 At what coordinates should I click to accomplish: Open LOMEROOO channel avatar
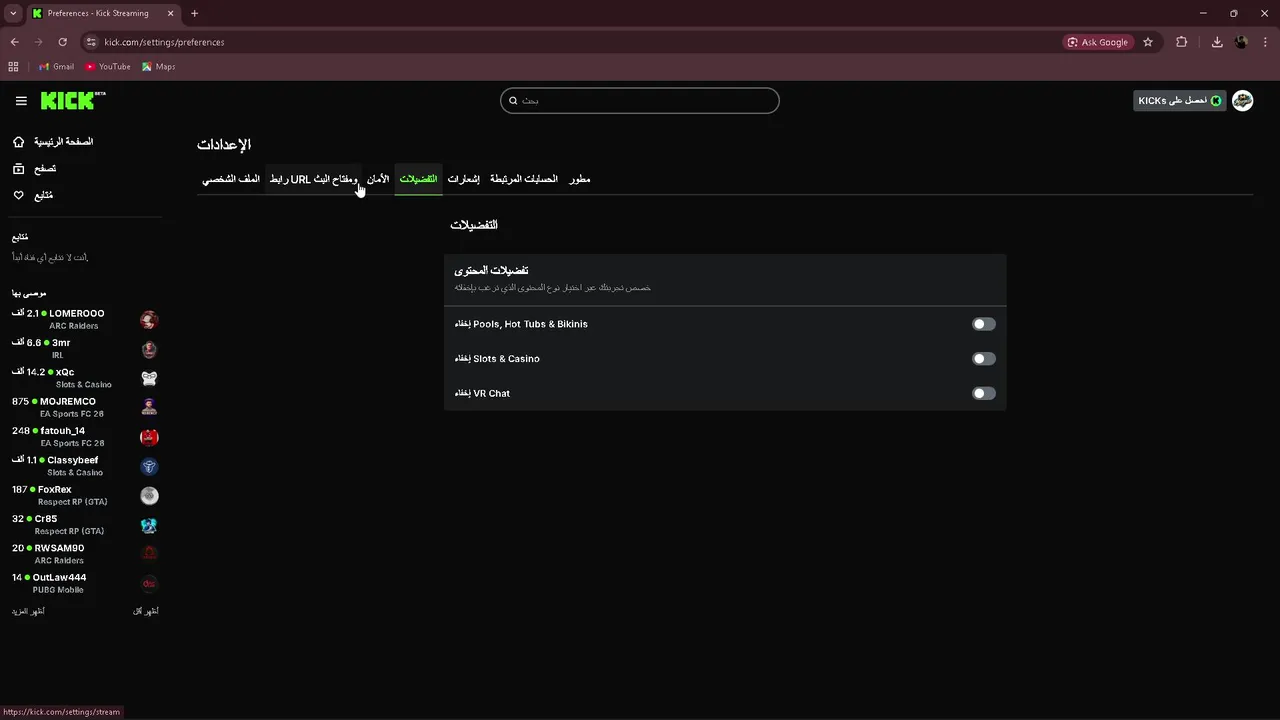point(149,320)
